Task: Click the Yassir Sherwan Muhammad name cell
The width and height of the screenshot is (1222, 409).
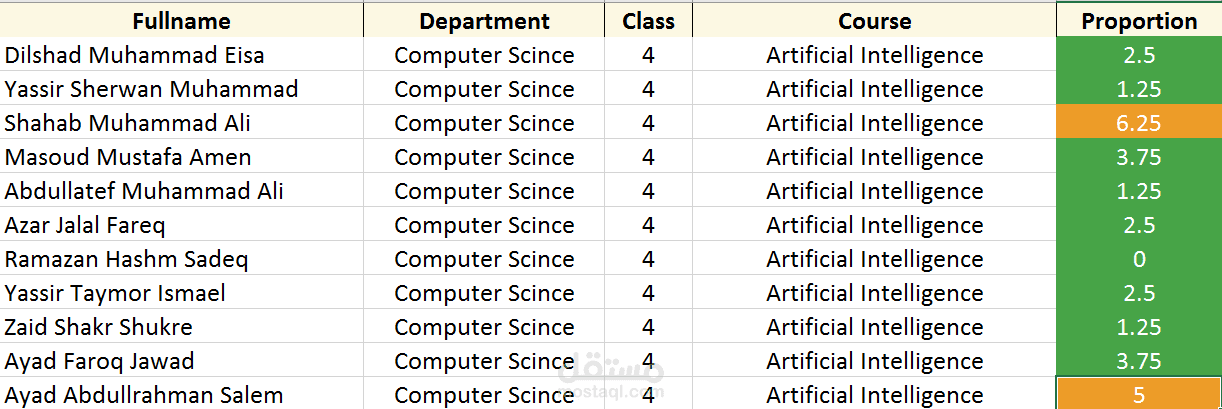Action: pos(151,89)
